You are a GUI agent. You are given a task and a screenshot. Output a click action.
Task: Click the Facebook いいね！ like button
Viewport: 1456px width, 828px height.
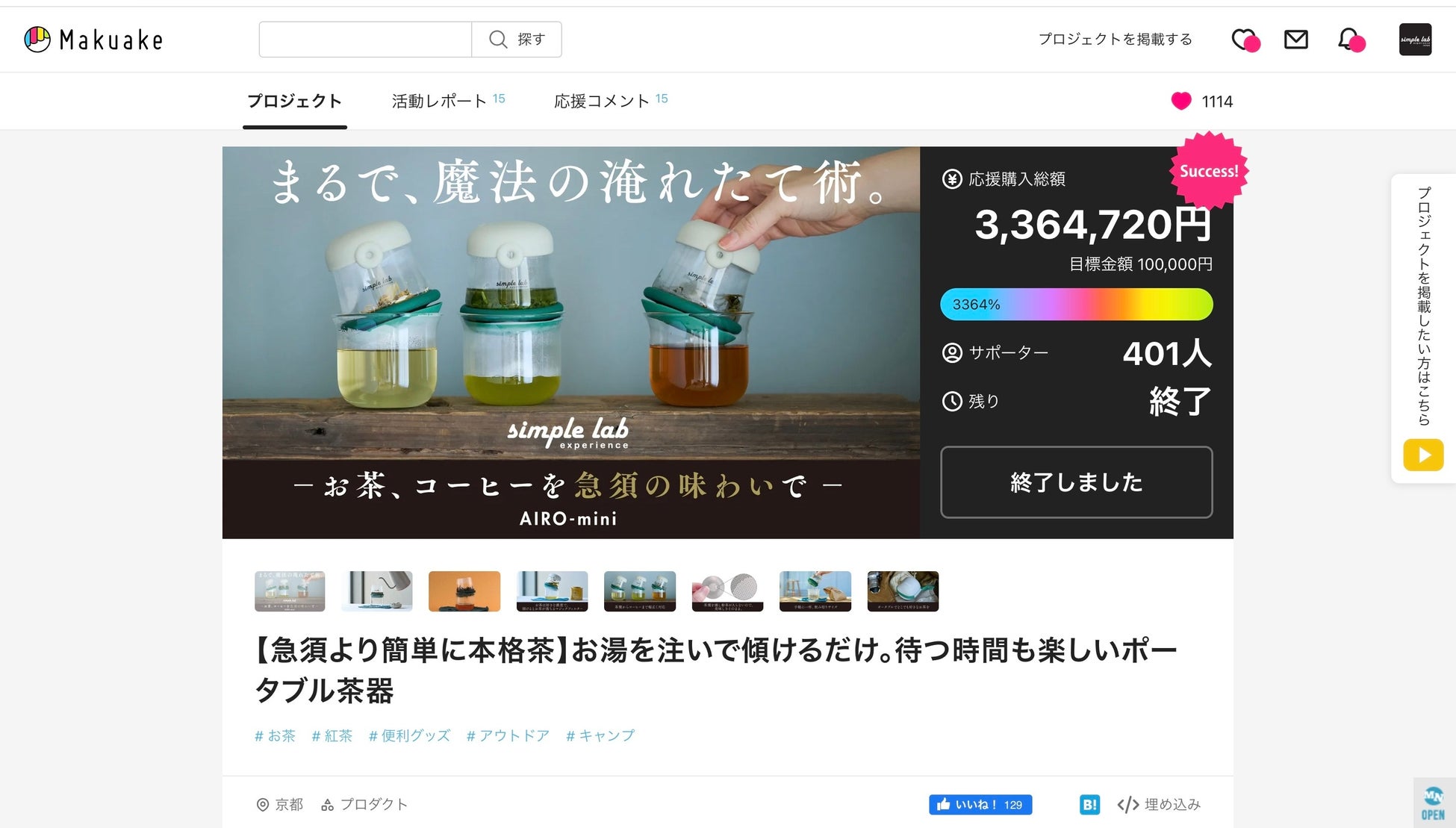(980, 804)
